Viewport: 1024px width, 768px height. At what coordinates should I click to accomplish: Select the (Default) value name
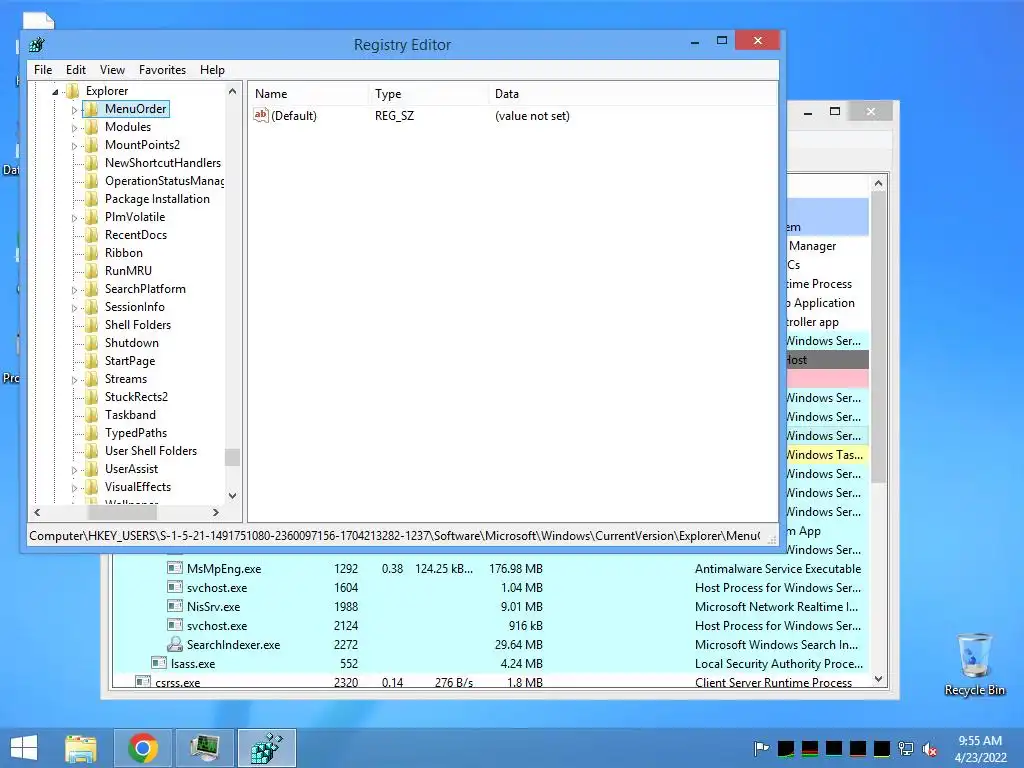tap(294, 116)
